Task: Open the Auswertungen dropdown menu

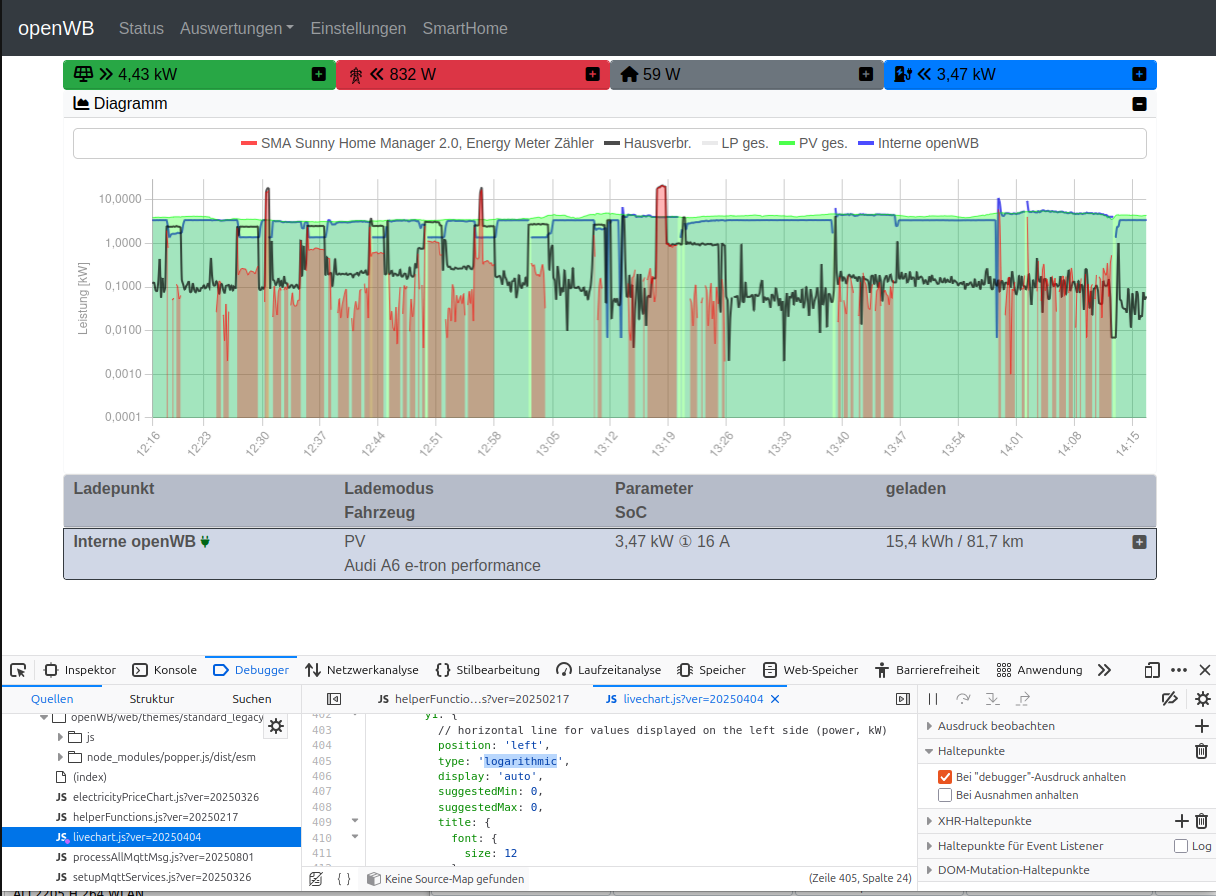Action: click(237, 28)
